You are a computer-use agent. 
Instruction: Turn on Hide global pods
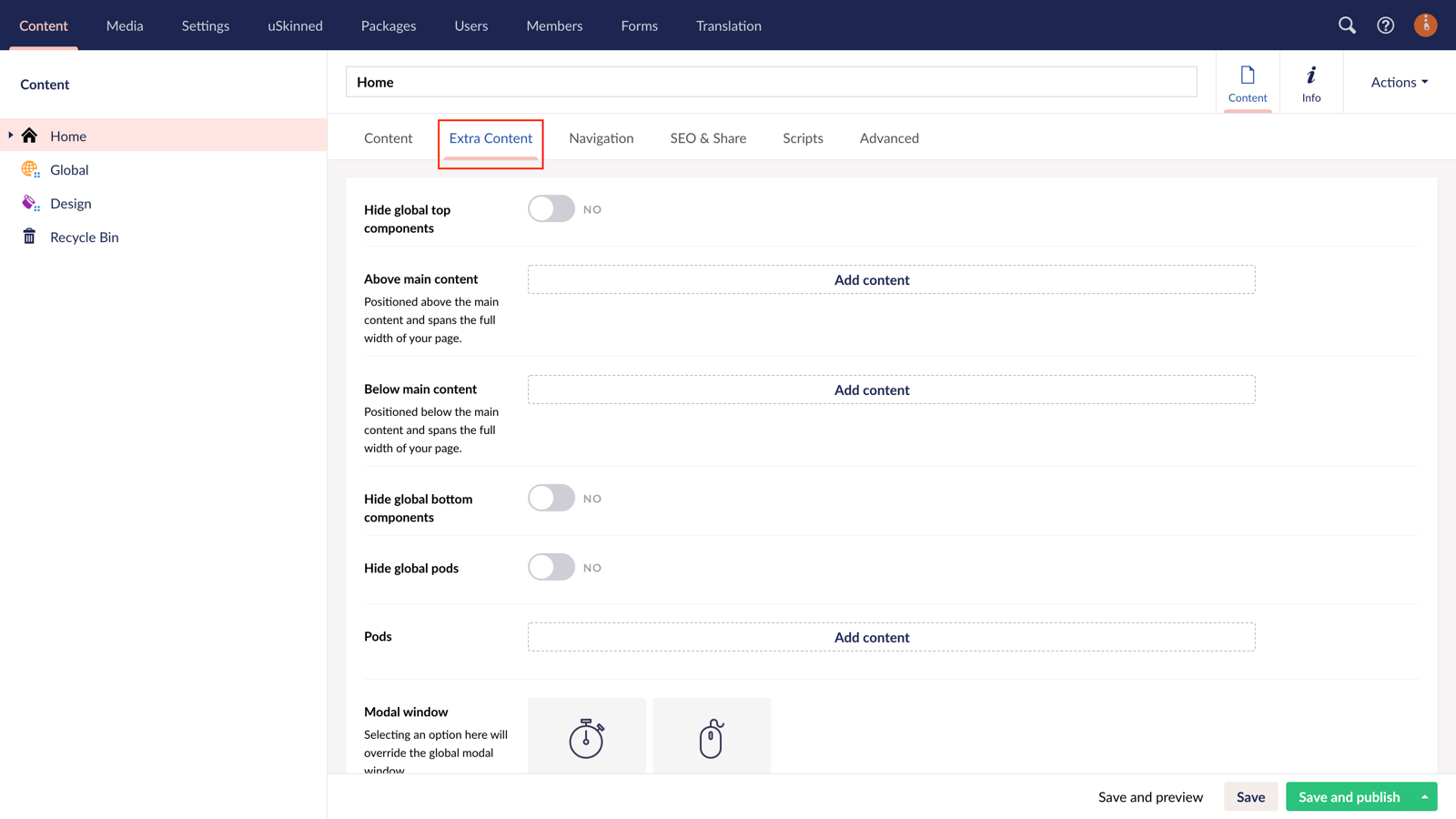pos(551,567)
